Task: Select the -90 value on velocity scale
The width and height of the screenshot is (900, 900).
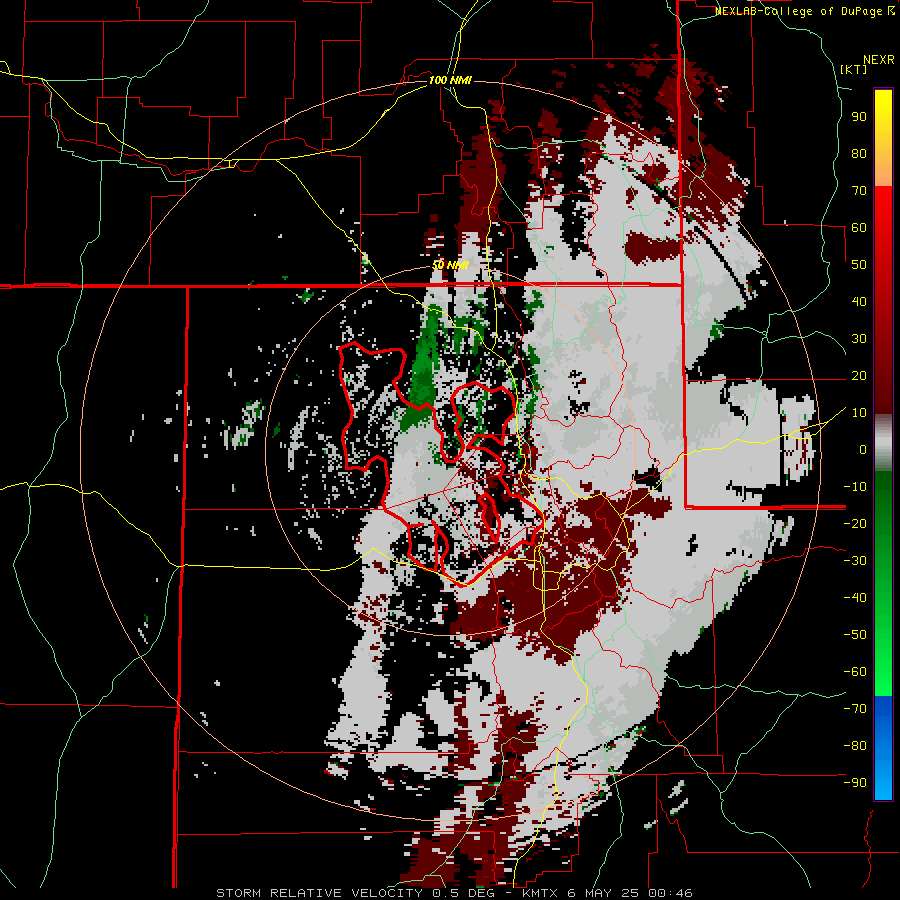Action: point(855,783)
